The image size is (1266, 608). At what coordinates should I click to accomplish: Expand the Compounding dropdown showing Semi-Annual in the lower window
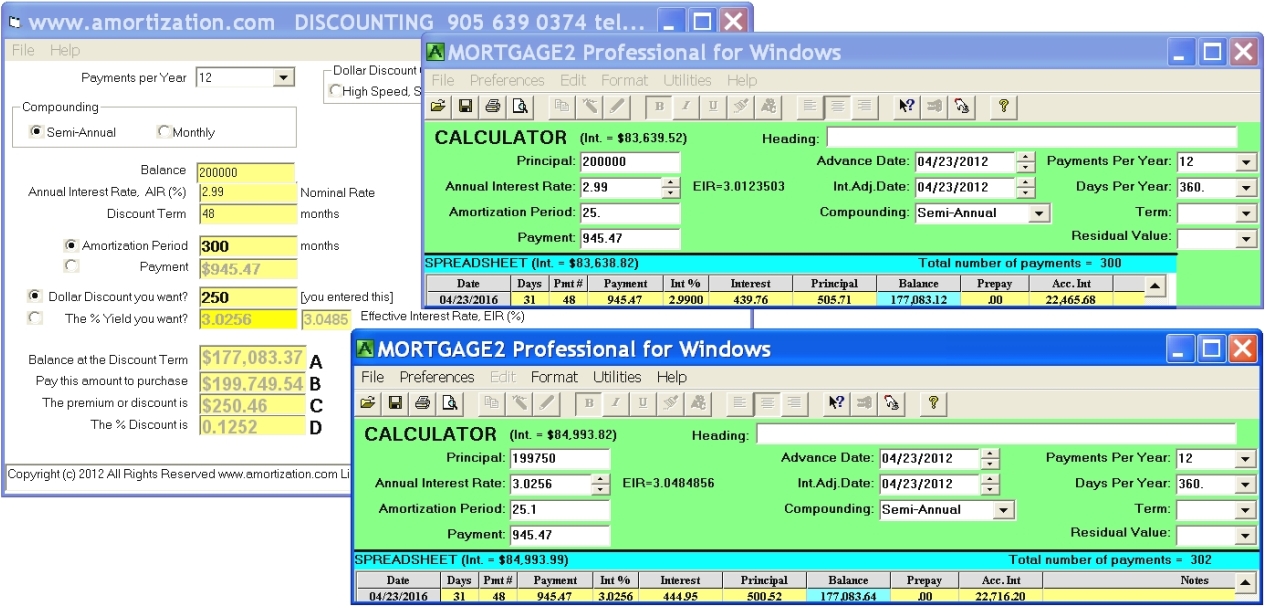point(1004,510)
